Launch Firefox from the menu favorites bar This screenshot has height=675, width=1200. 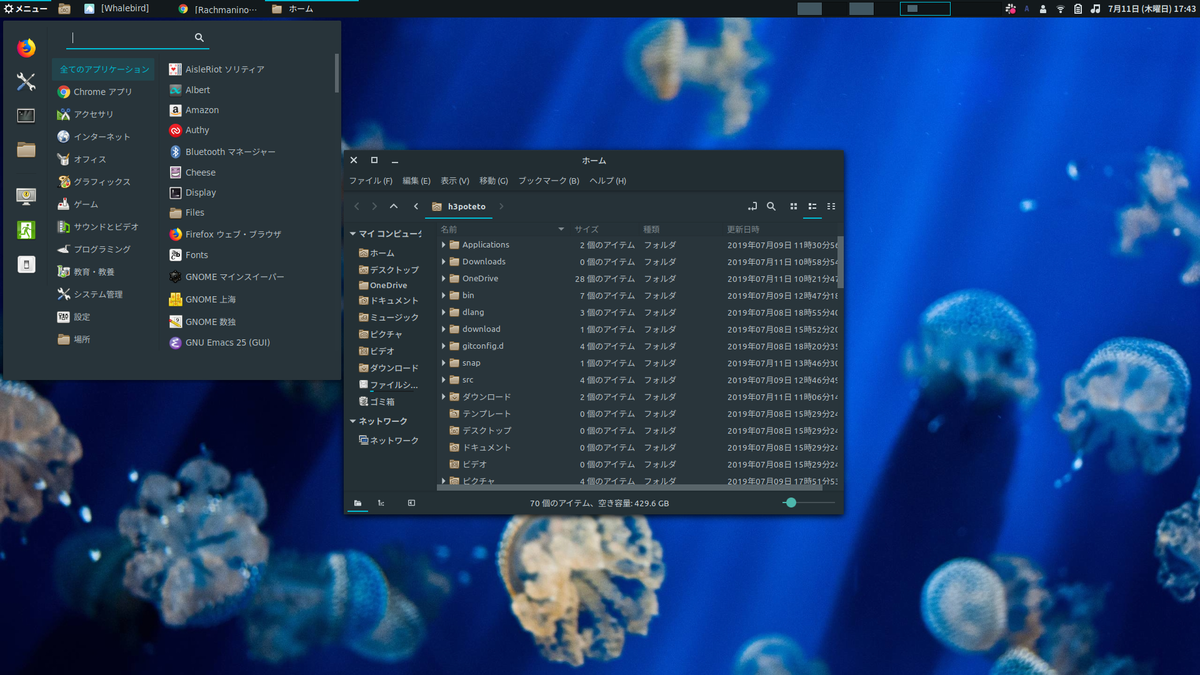point(26,48)
